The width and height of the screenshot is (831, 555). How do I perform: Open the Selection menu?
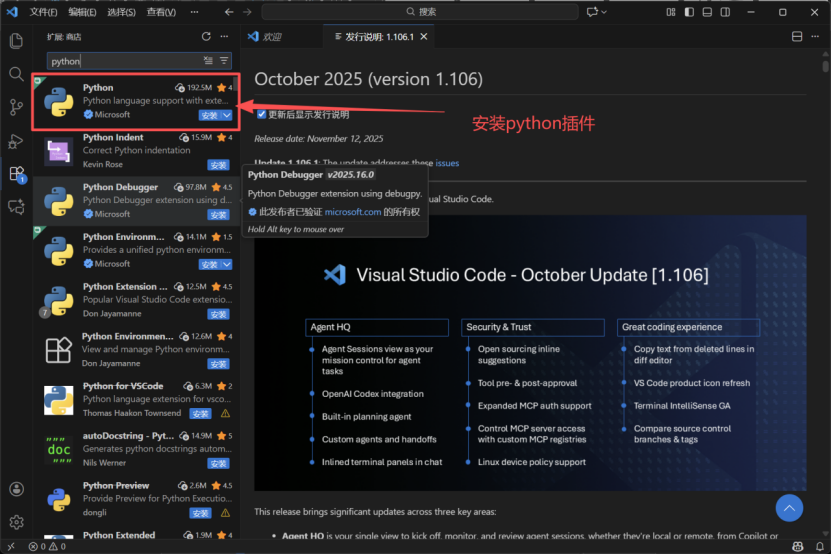[x=121, y=12]
